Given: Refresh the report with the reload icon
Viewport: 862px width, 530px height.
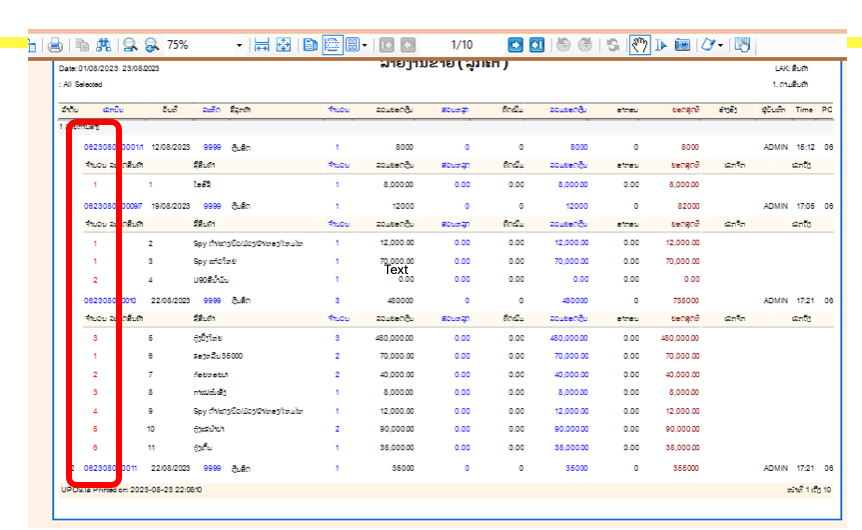Looking at the screenshot, I should [613, 45].
